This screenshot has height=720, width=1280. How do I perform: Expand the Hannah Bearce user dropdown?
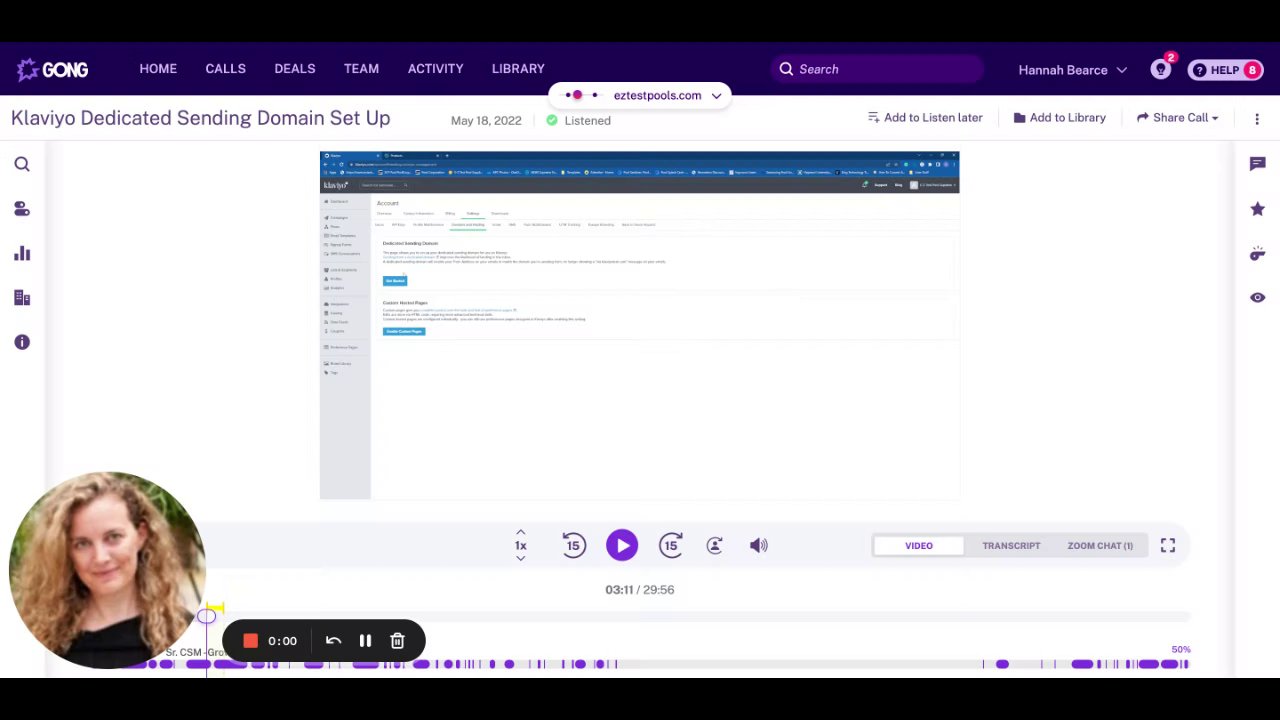[x=1072, y=70]
